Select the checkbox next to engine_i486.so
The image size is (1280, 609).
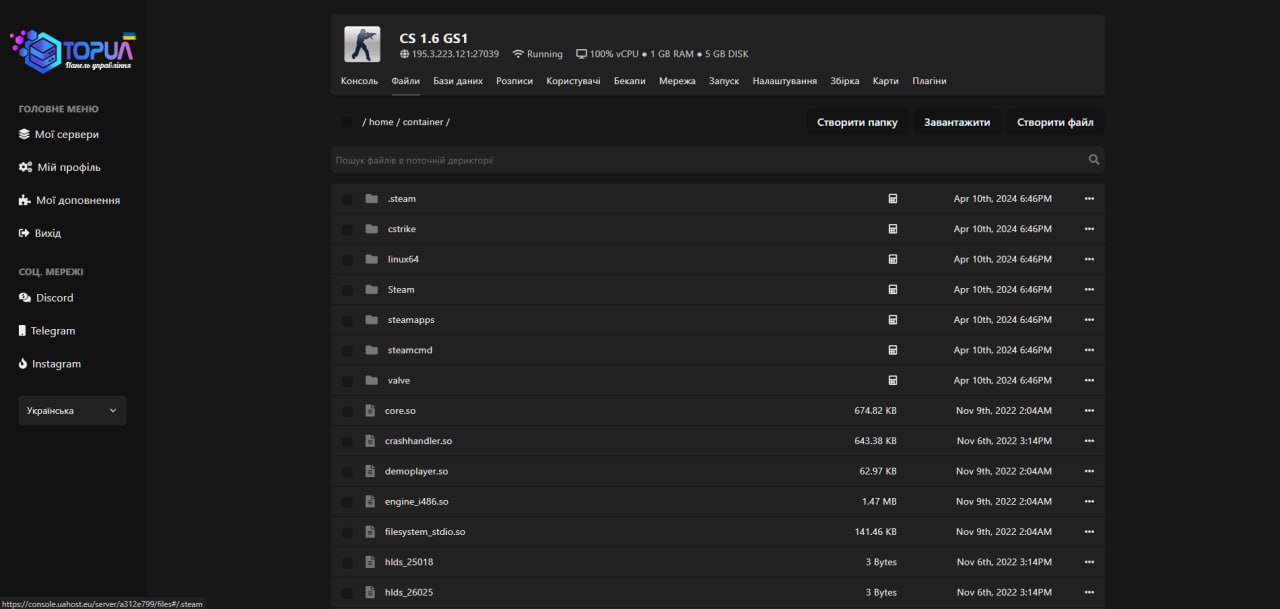coord(347,502)
